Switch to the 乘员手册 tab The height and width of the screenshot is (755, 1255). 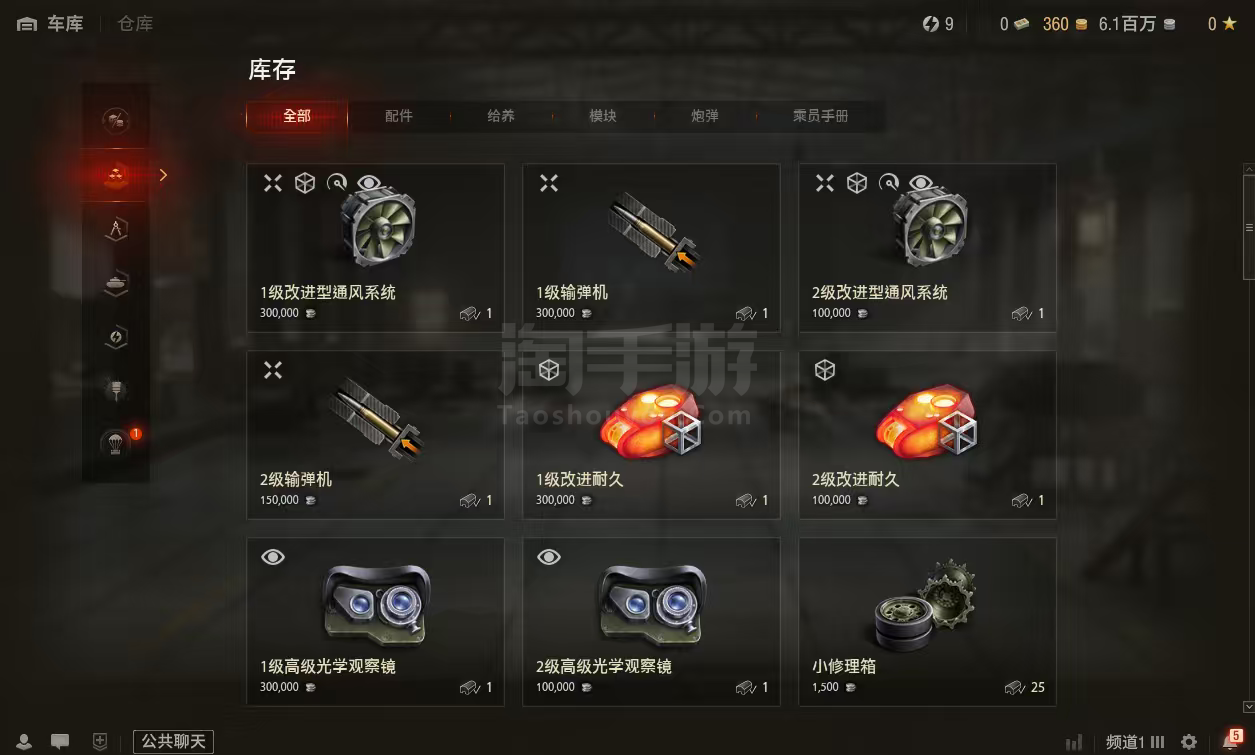[x=820, y=116]
